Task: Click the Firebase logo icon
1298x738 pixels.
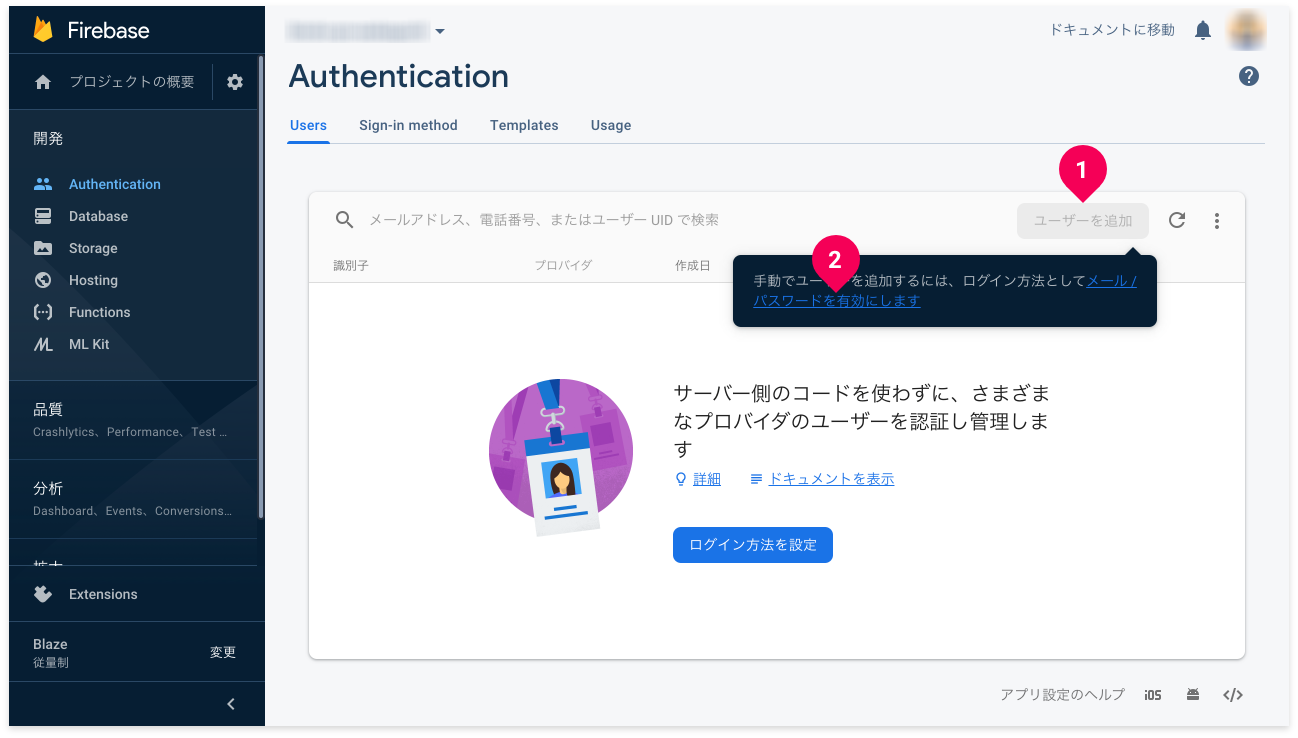Action: [x=43, y=30]
